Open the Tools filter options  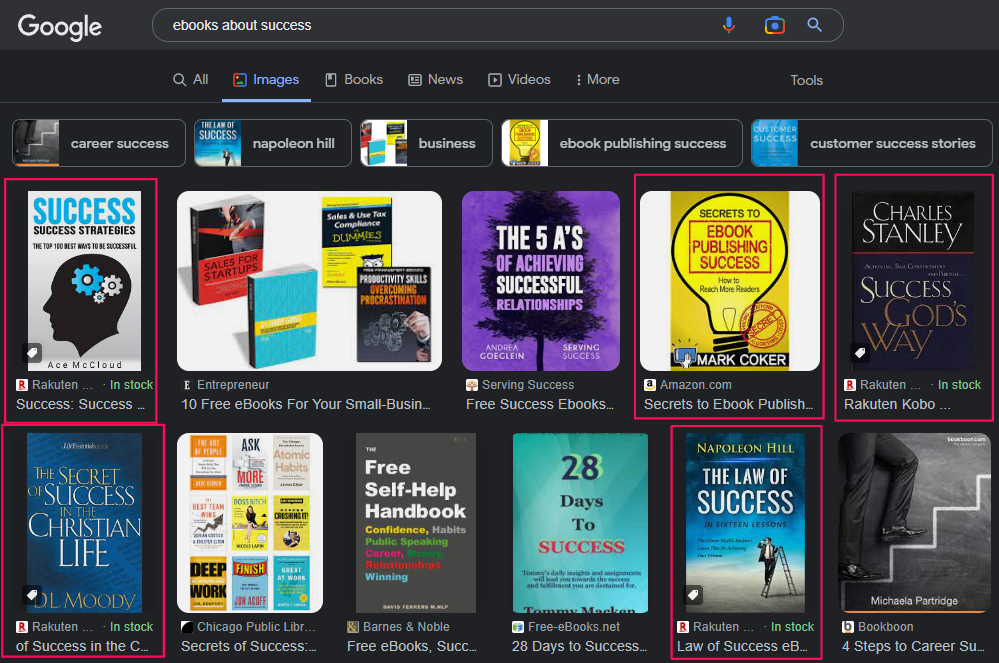[x=806, y=80]
